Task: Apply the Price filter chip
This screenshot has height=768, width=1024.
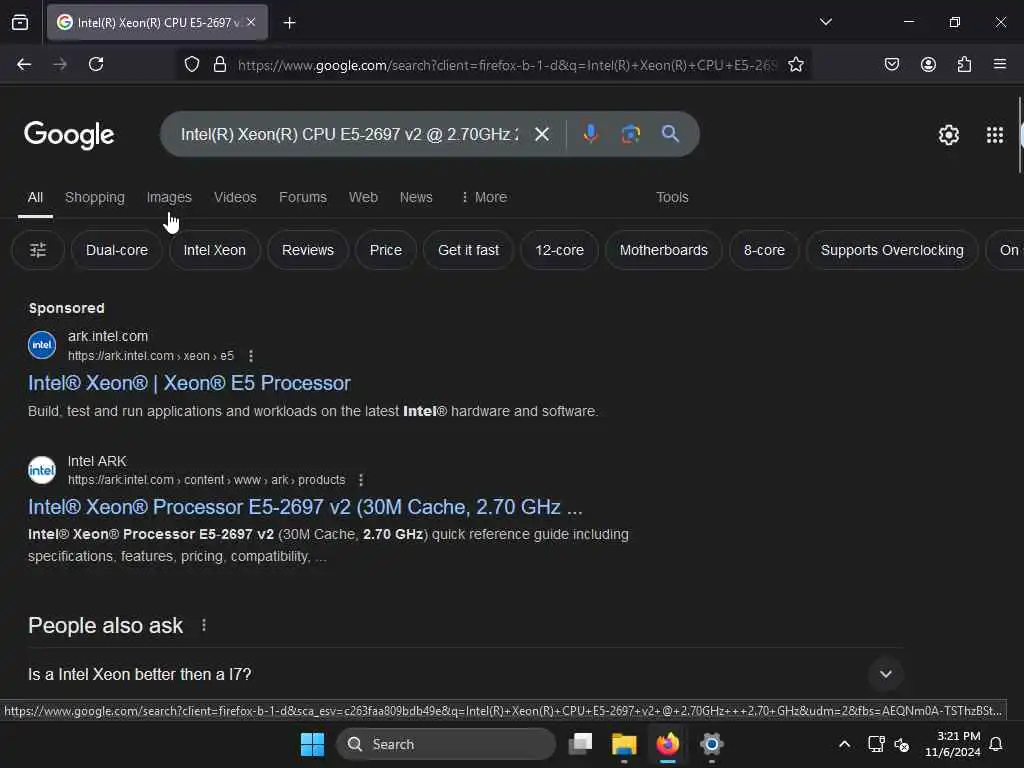Action: click(386, 250)
